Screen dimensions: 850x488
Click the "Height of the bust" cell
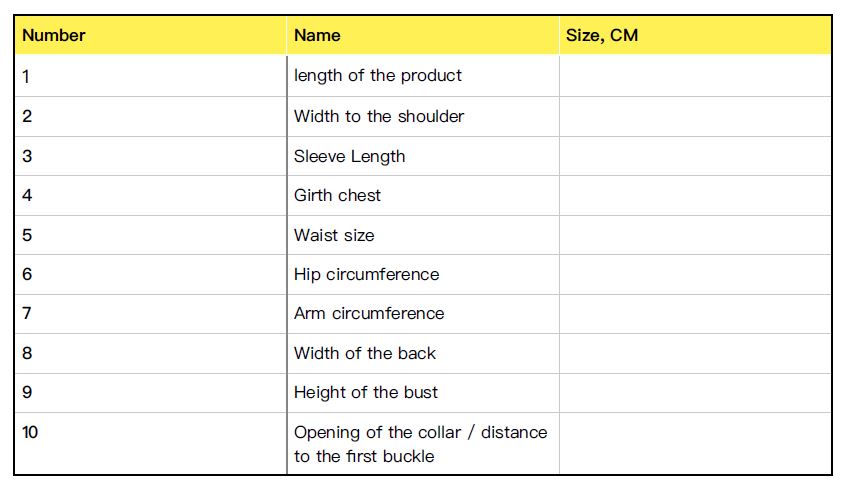click(366, 392)
